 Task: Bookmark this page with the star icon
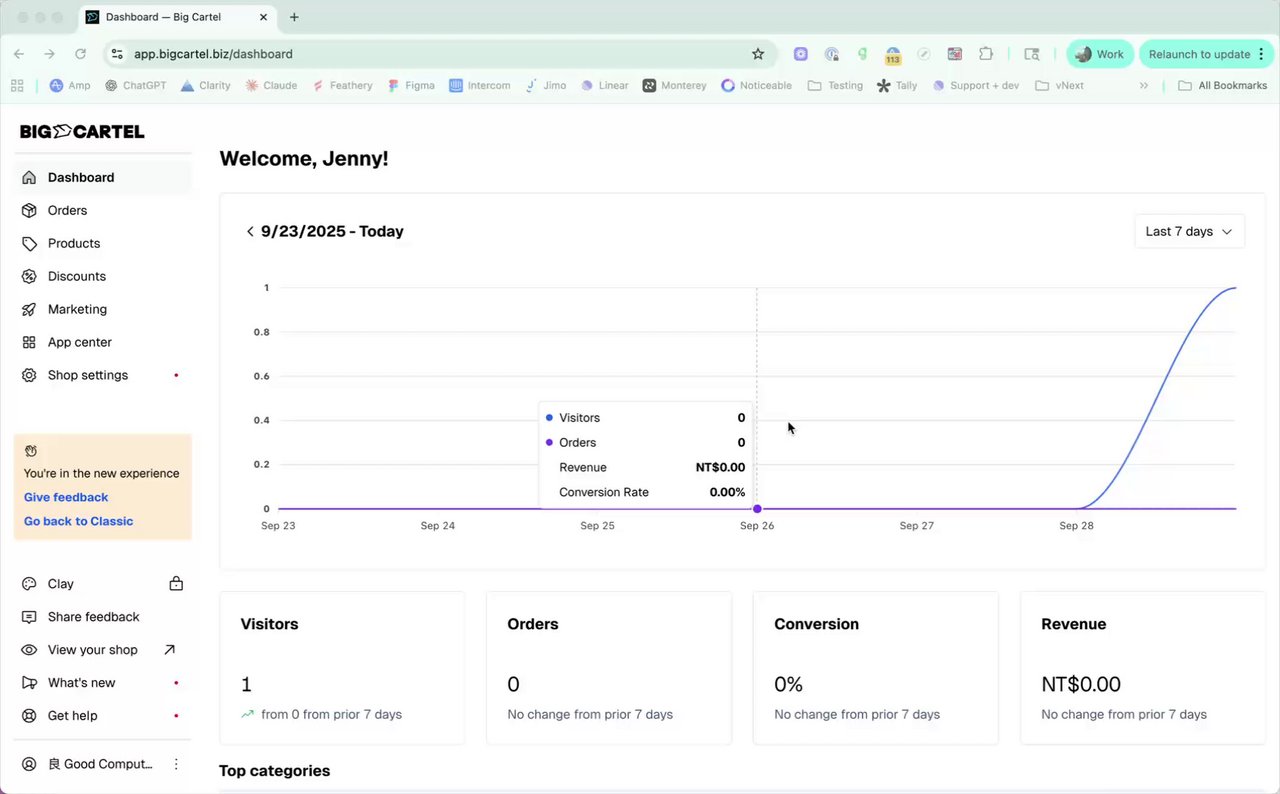tap(758, 54)
